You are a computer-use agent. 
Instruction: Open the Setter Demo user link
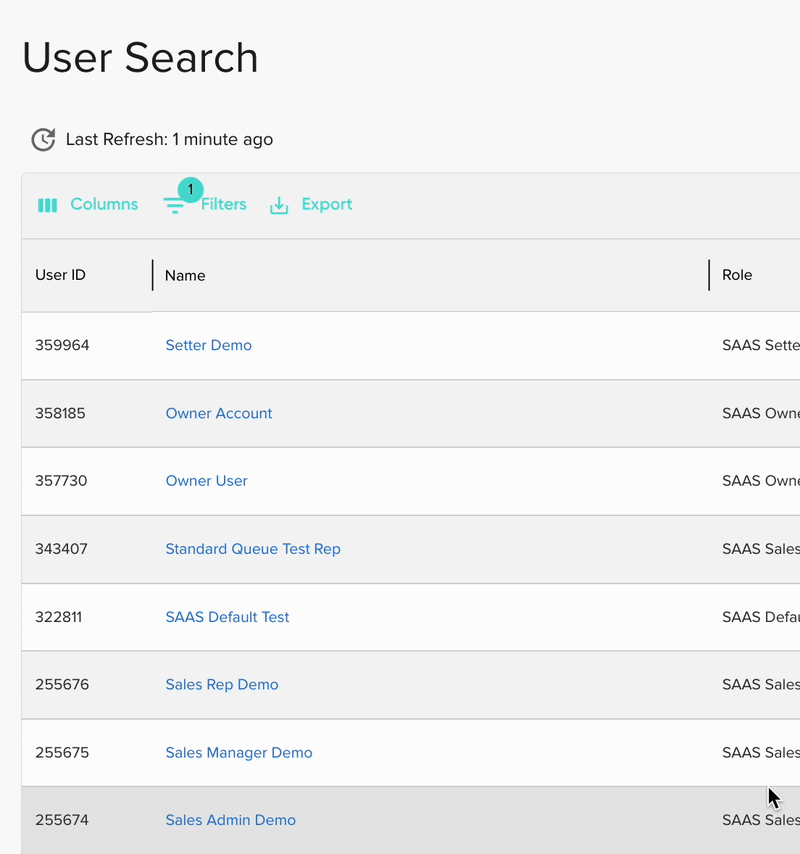(208, 345)
